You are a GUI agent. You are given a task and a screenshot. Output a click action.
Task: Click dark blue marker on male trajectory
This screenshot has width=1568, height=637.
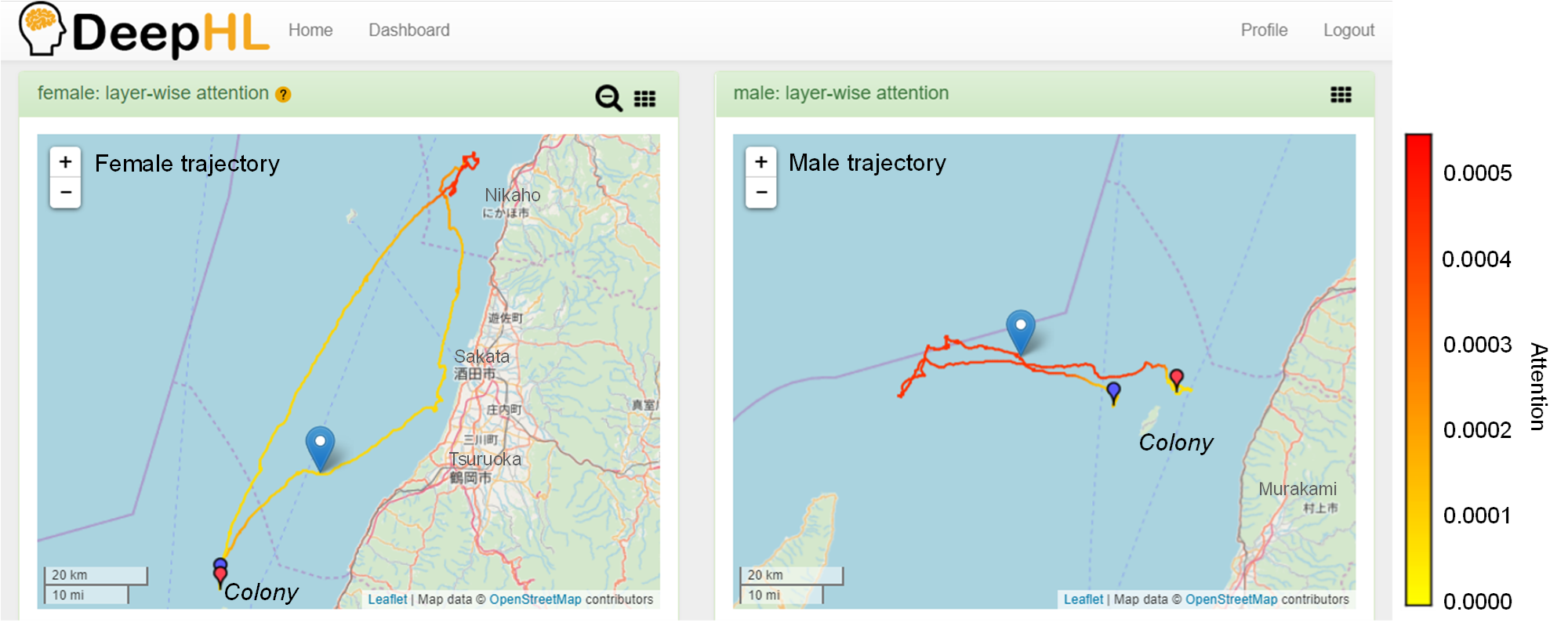pos(1113,391)
